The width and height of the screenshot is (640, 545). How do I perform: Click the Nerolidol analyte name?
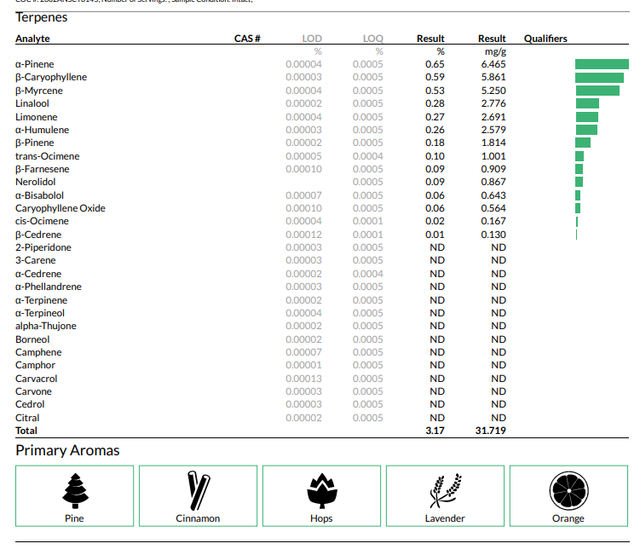(36, 182)
